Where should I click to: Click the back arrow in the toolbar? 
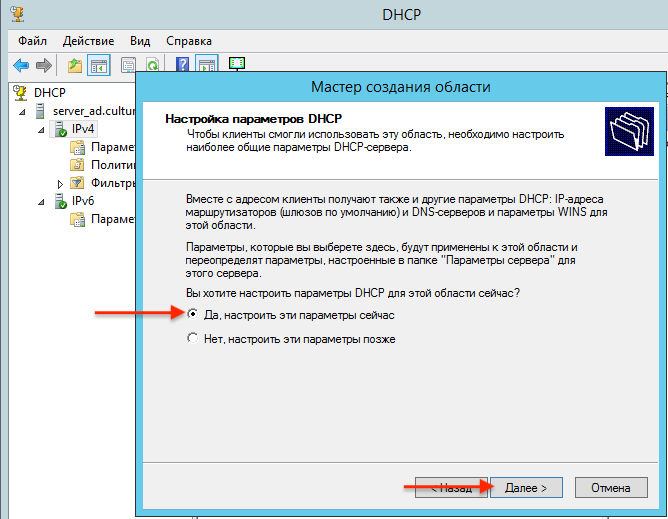[21, 66]
